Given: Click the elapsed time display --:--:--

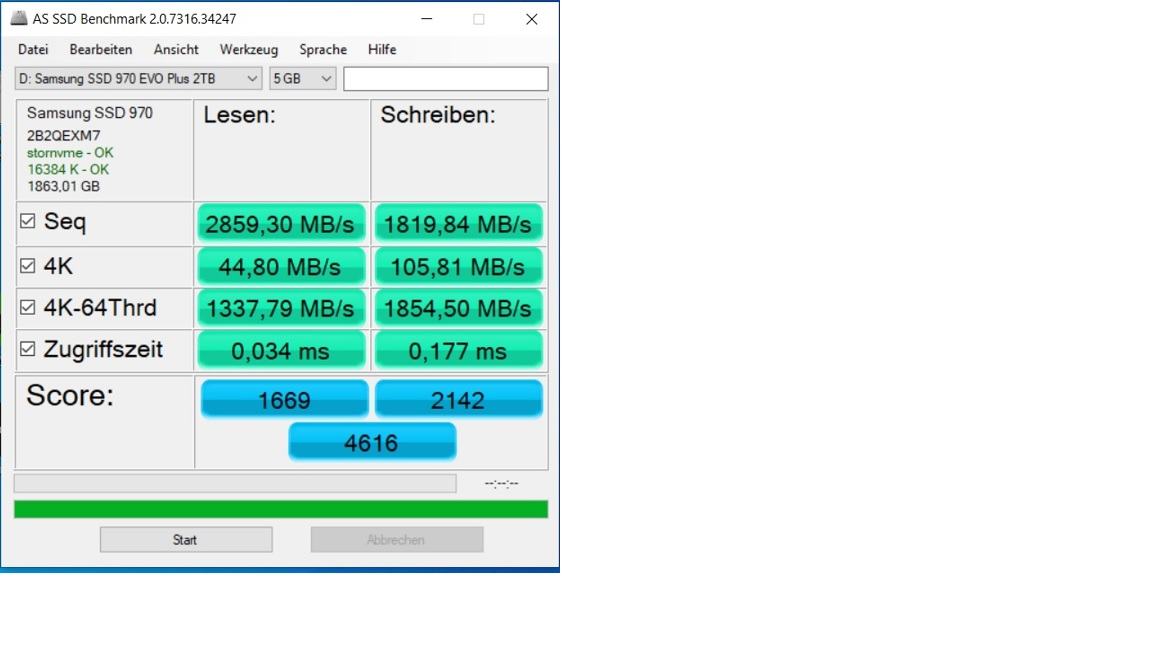Looking at the screenshot, I should (502, 483).
